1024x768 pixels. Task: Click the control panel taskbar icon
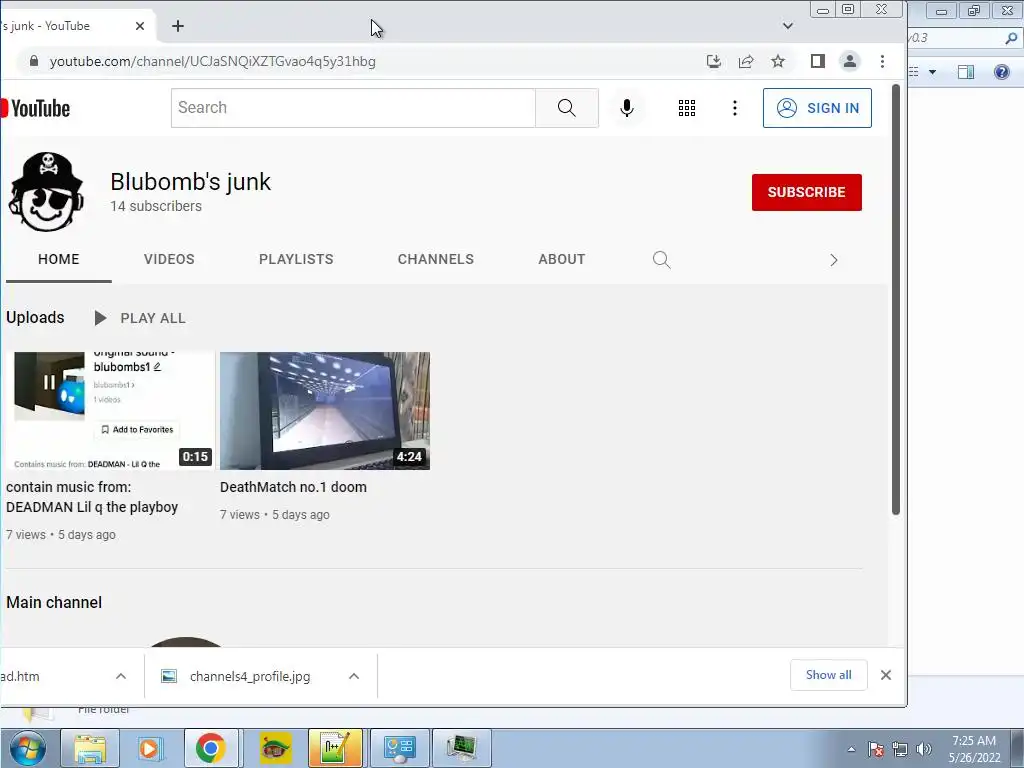coord(400,748)
